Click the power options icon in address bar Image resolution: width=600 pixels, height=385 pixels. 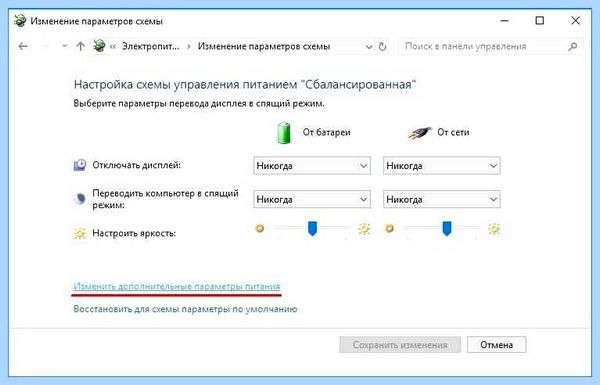point(99,46)
